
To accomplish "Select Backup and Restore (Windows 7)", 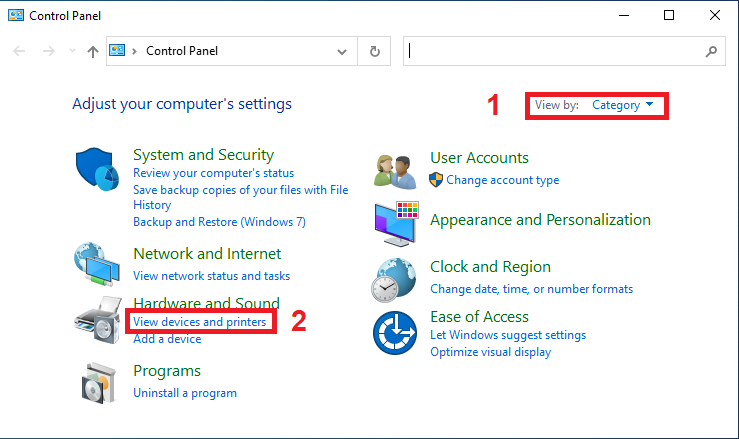I will click(219, 221).
